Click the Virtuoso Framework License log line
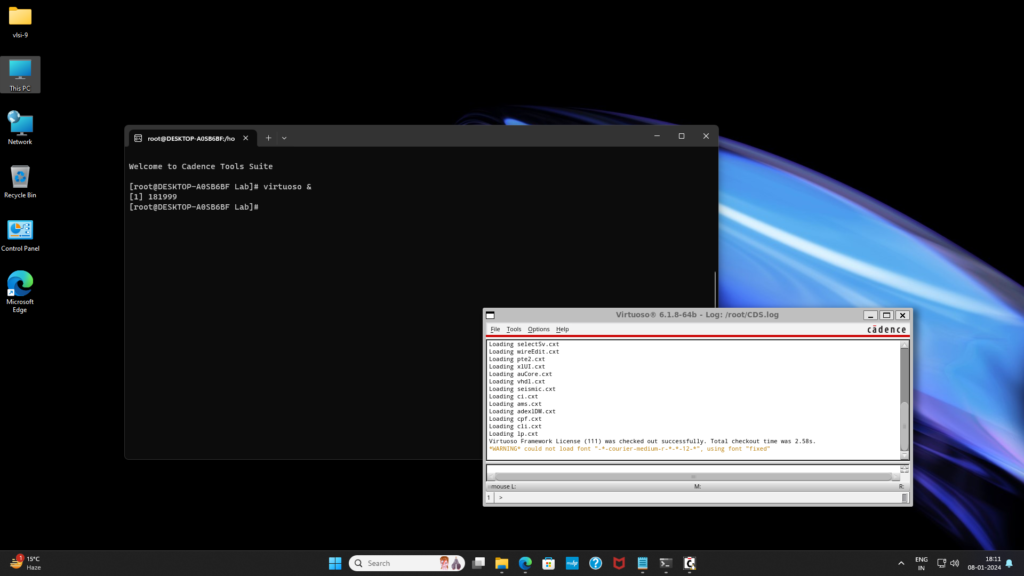Image resolution: width=1024 pixels, height=576 pixels. (652, 441)
